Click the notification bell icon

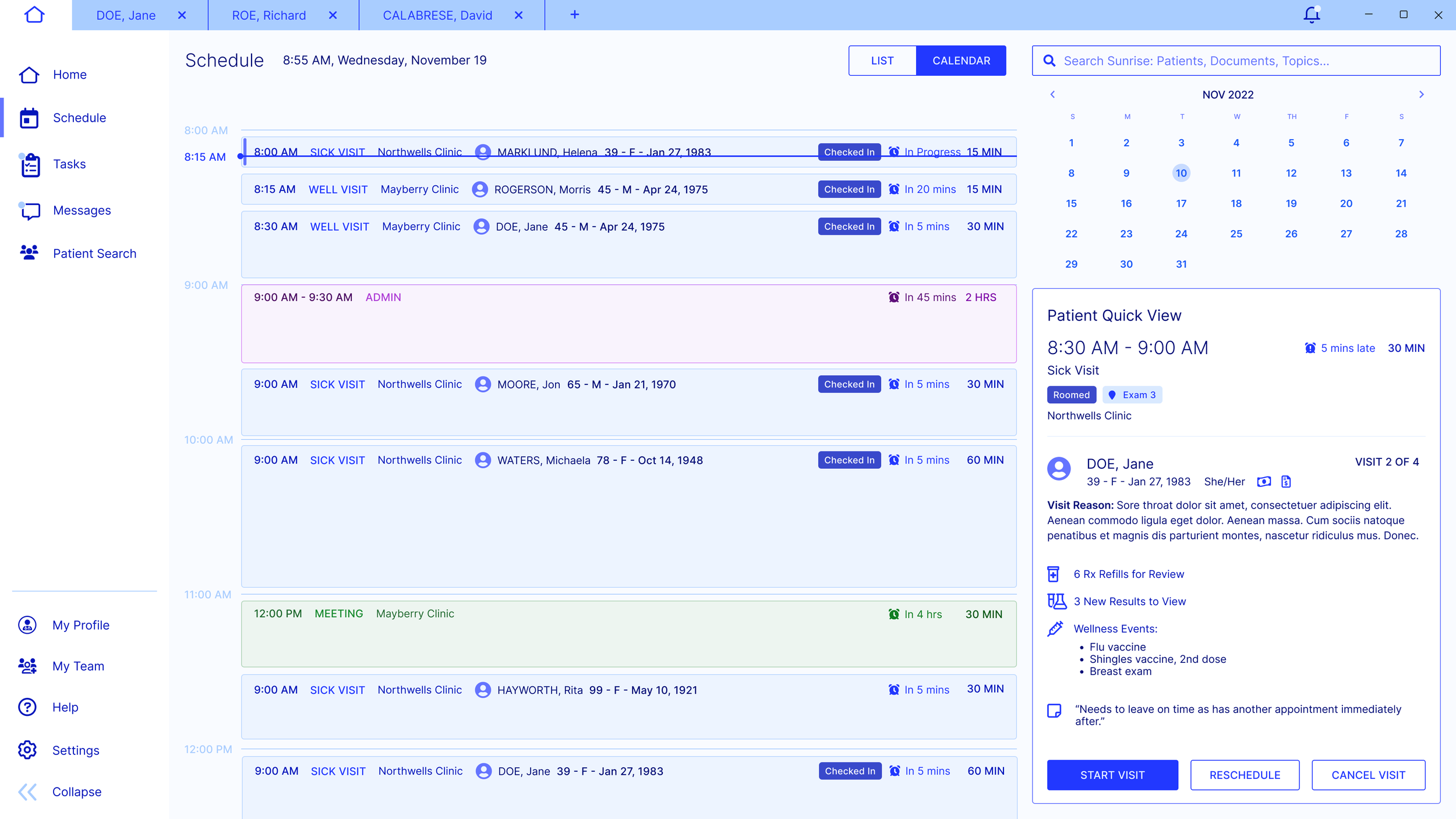(1311, 15)
